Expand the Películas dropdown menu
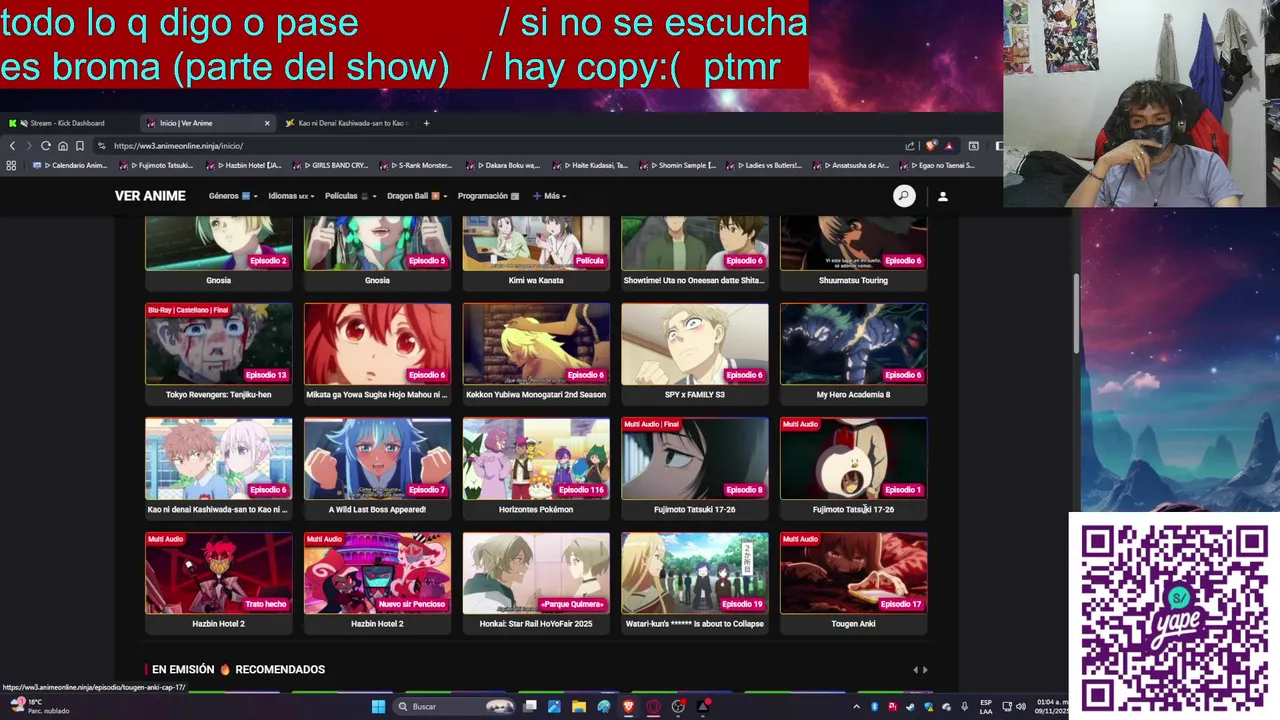This screenshot has height=720, width=1280. tap(351, 196)
